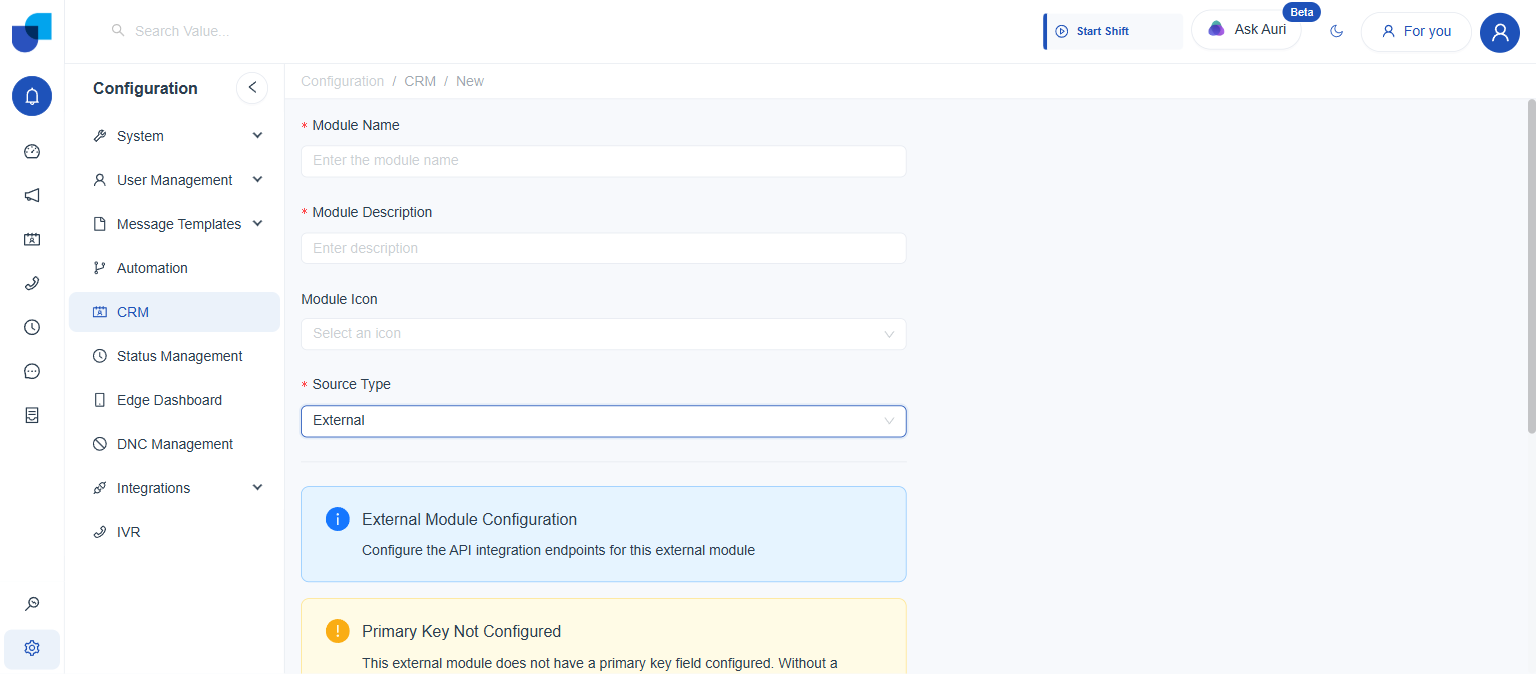Image resolution: width=1536 pixels, height=674 pixels.
Task: Open chat bubble icon in left rail
Action: [32, 372]
